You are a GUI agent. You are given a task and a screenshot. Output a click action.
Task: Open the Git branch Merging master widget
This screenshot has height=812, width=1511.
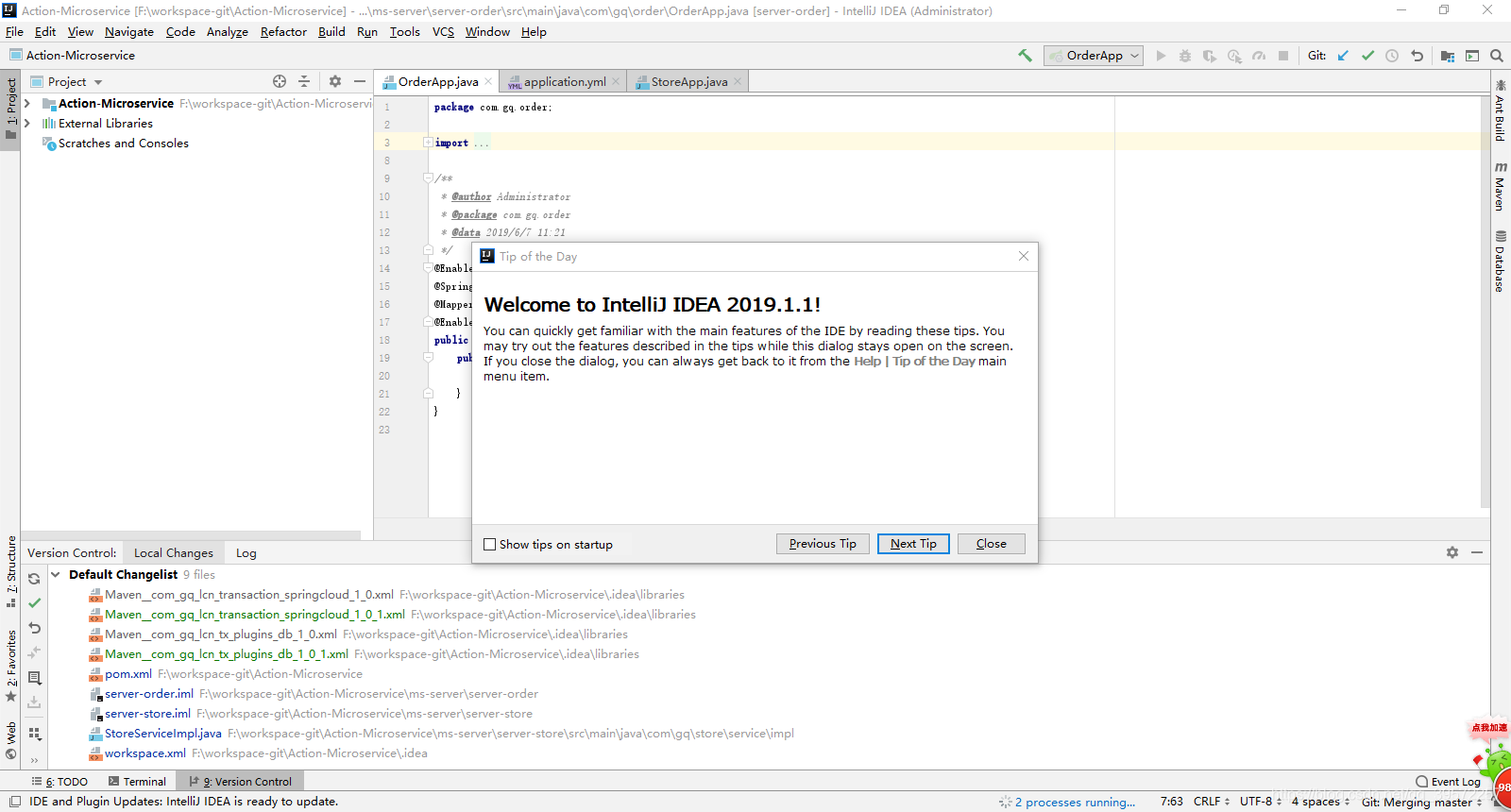click(1421, 802)
